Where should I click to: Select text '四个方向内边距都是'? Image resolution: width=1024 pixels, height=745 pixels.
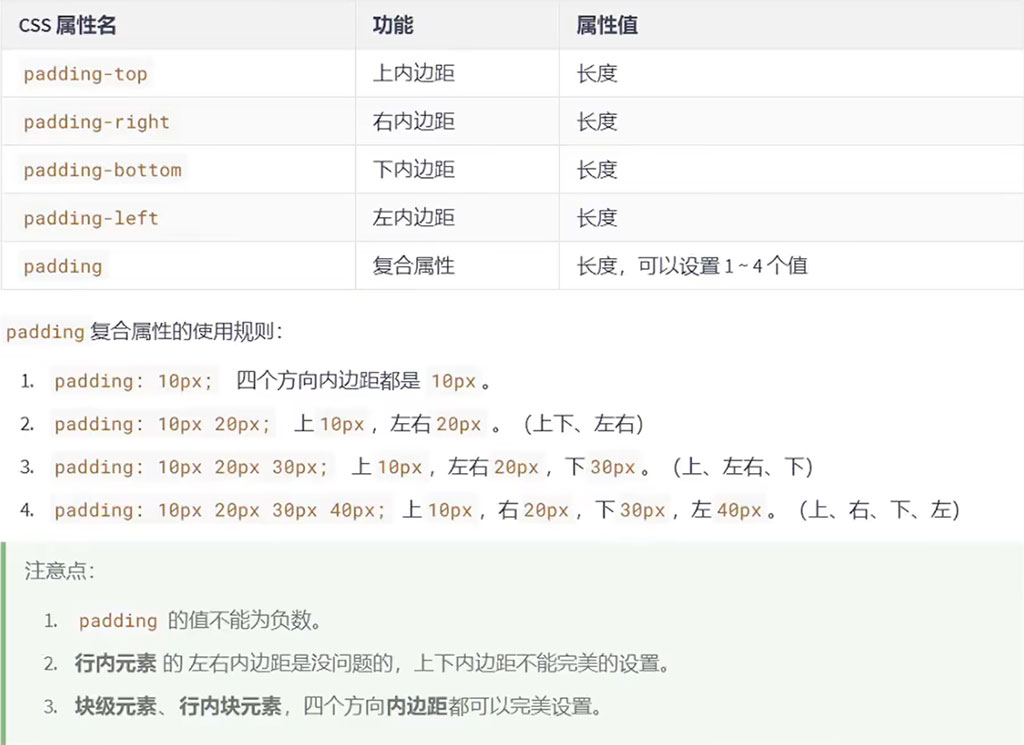[x=328, y=380]
